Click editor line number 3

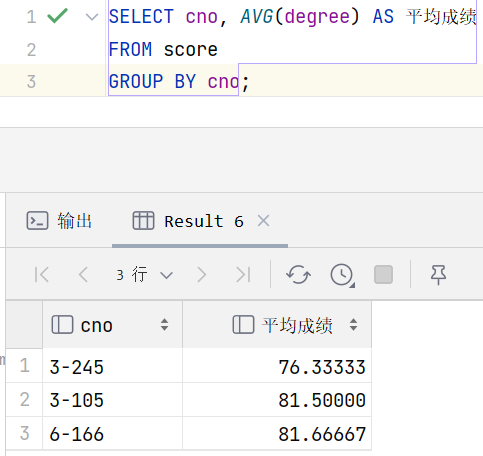[31, 82]
